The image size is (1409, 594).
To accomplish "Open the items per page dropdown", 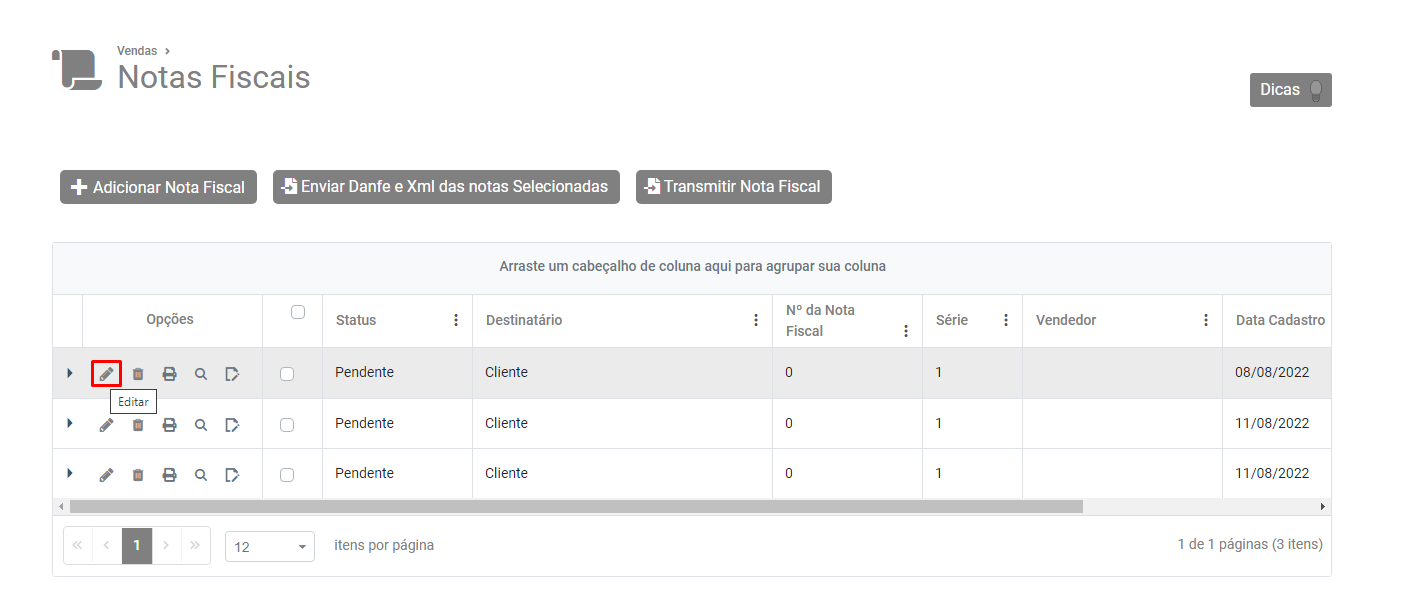I will click(270, 547).
